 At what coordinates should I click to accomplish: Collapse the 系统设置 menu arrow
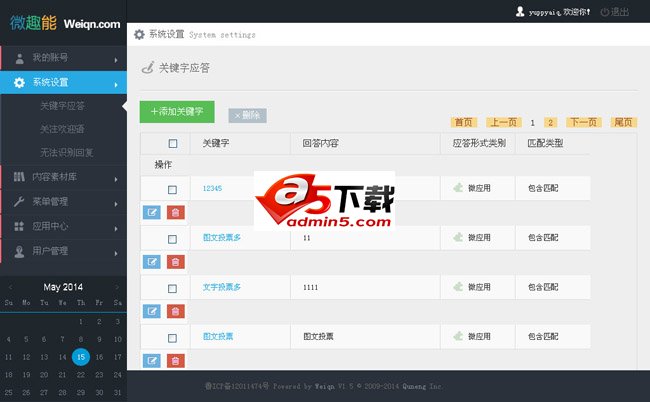pyautogui.click(x=116, y=85)
